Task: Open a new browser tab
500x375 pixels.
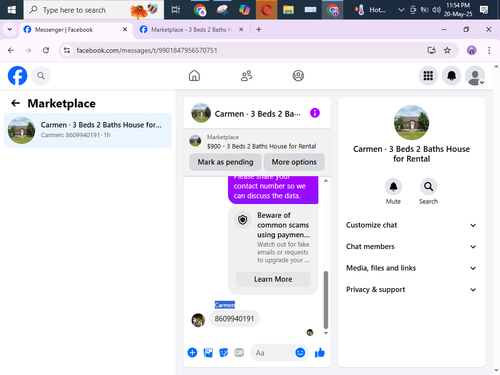Action: [x=259, y=29]
